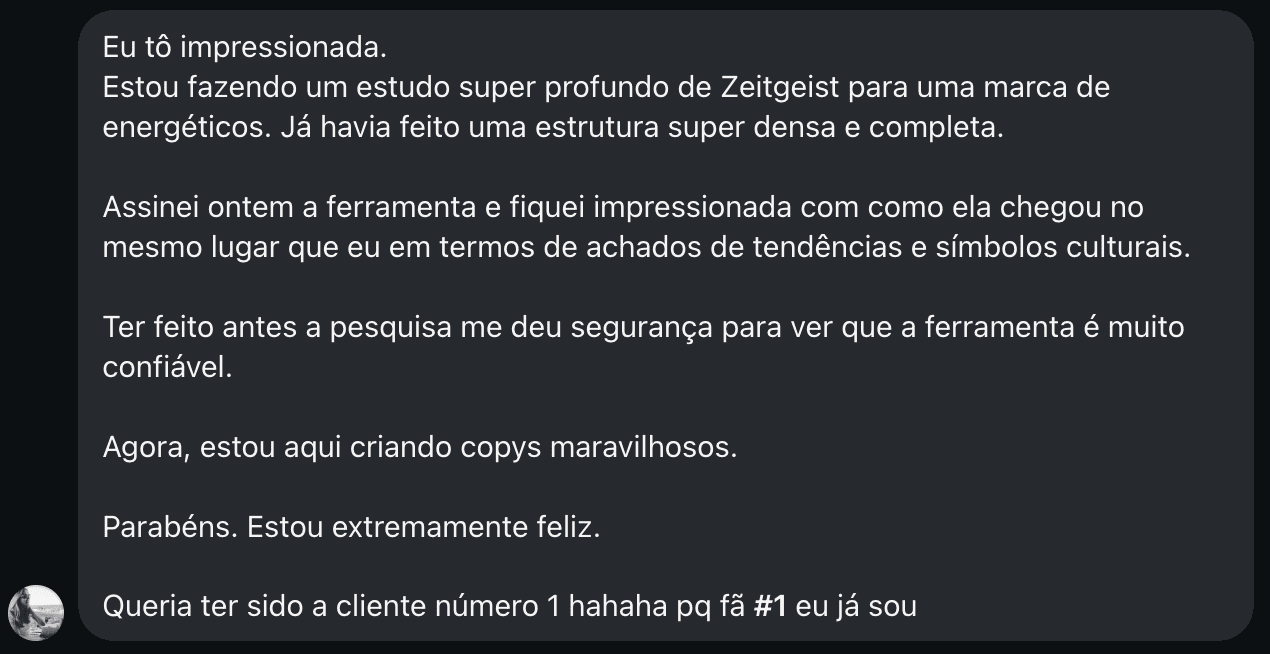1270x654 pixels.
Task: Click the phrase "eu já sou"
Action: (x=856, y=606)
